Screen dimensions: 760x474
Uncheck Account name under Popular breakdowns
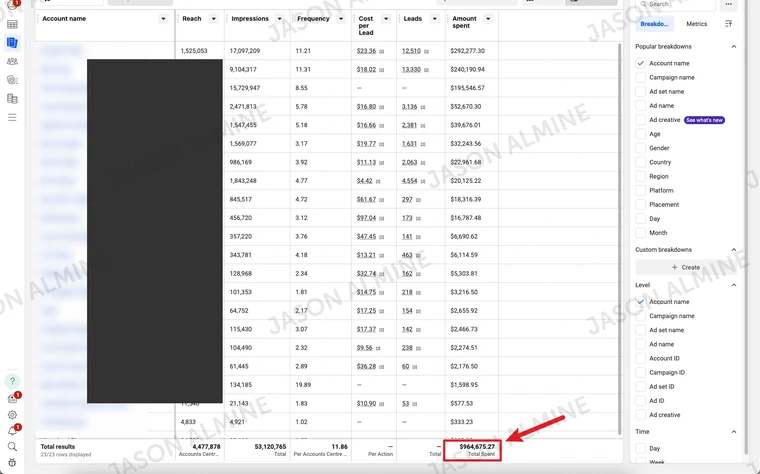pos(641,63)
